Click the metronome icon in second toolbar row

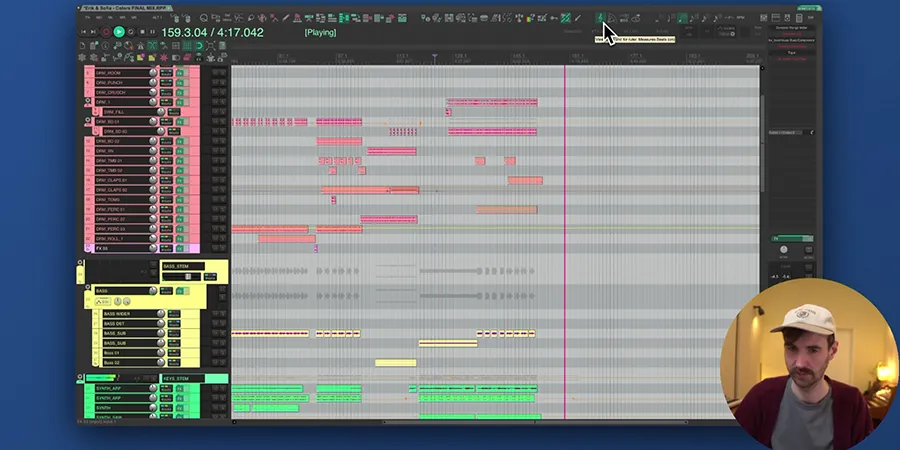pos(141,46)
